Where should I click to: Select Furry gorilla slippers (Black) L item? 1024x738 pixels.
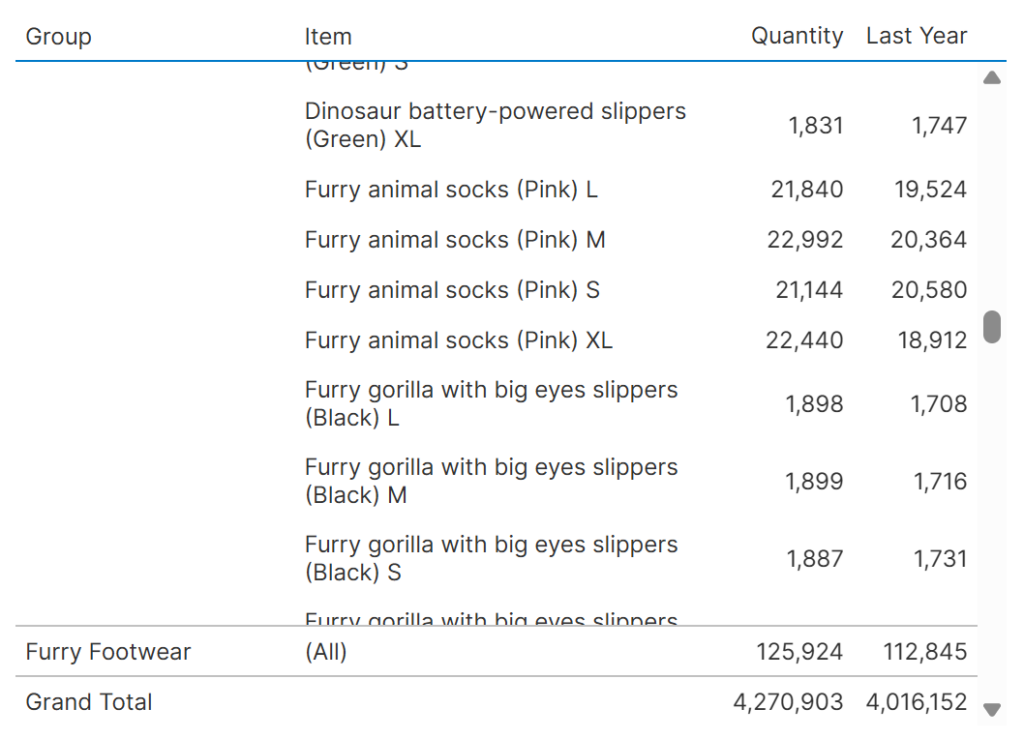coord(491,404)
